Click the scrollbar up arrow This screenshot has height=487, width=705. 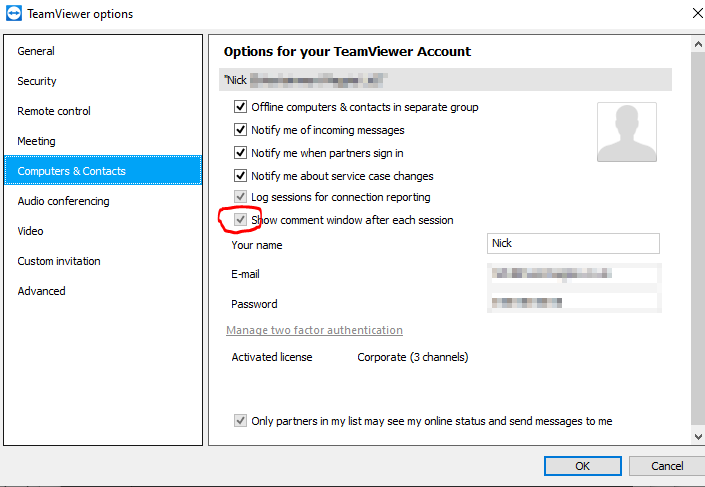point(698,44)
